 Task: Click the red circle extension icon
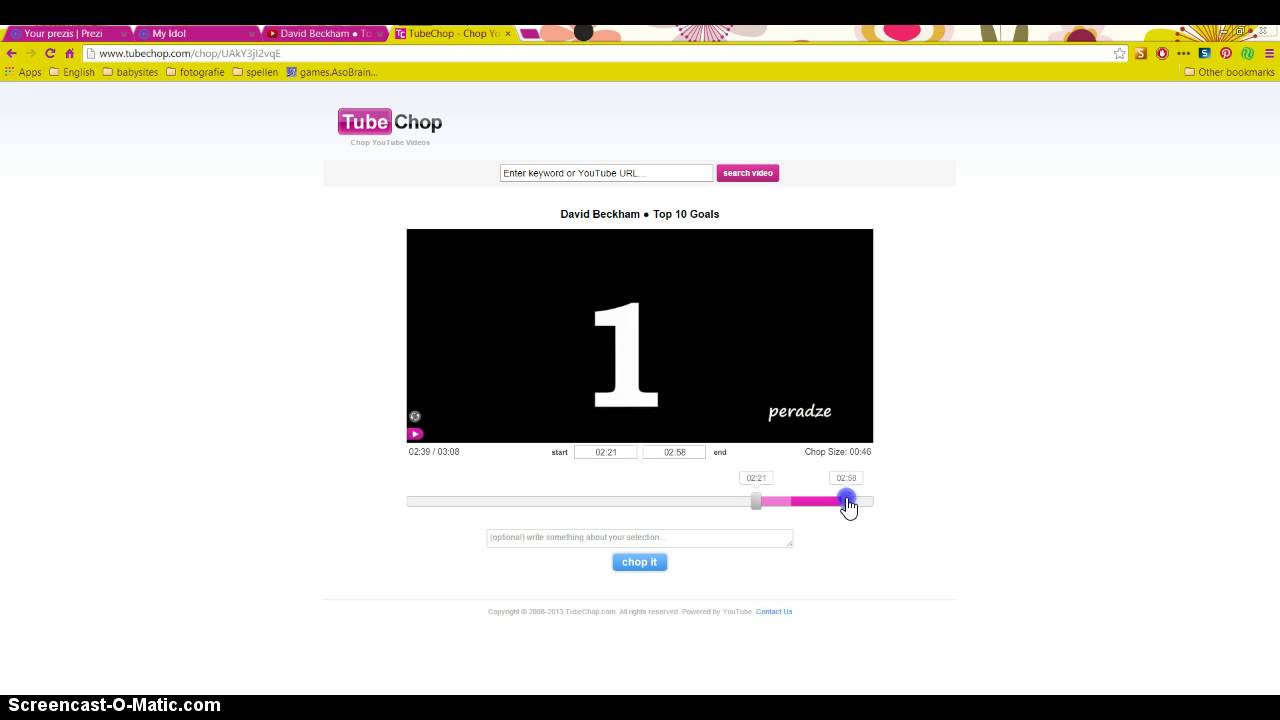coord(1162,53)
